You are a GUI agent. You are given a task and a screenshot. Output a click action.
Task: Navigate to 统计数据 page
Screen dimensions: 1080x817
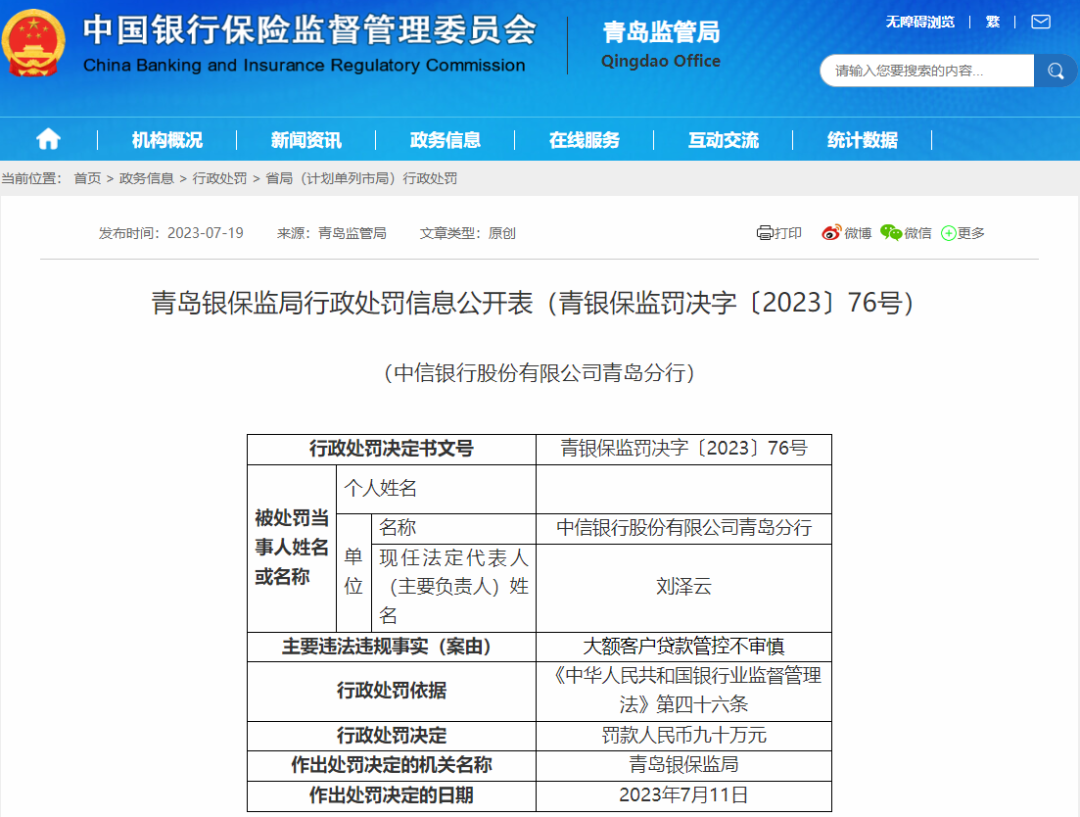tap(862, 140)
